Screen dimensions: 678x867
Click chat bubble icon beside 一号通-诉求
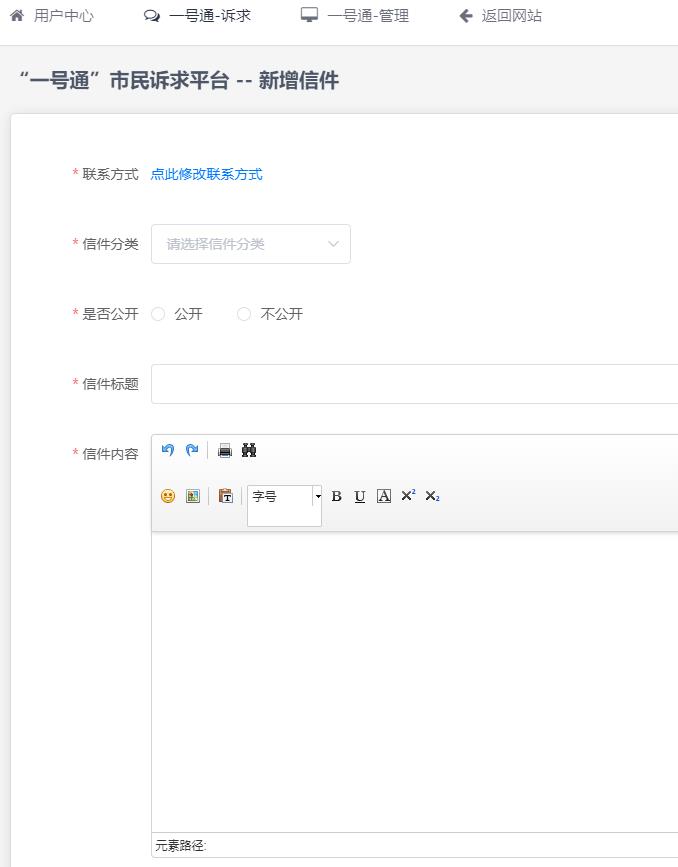(152, 16)
